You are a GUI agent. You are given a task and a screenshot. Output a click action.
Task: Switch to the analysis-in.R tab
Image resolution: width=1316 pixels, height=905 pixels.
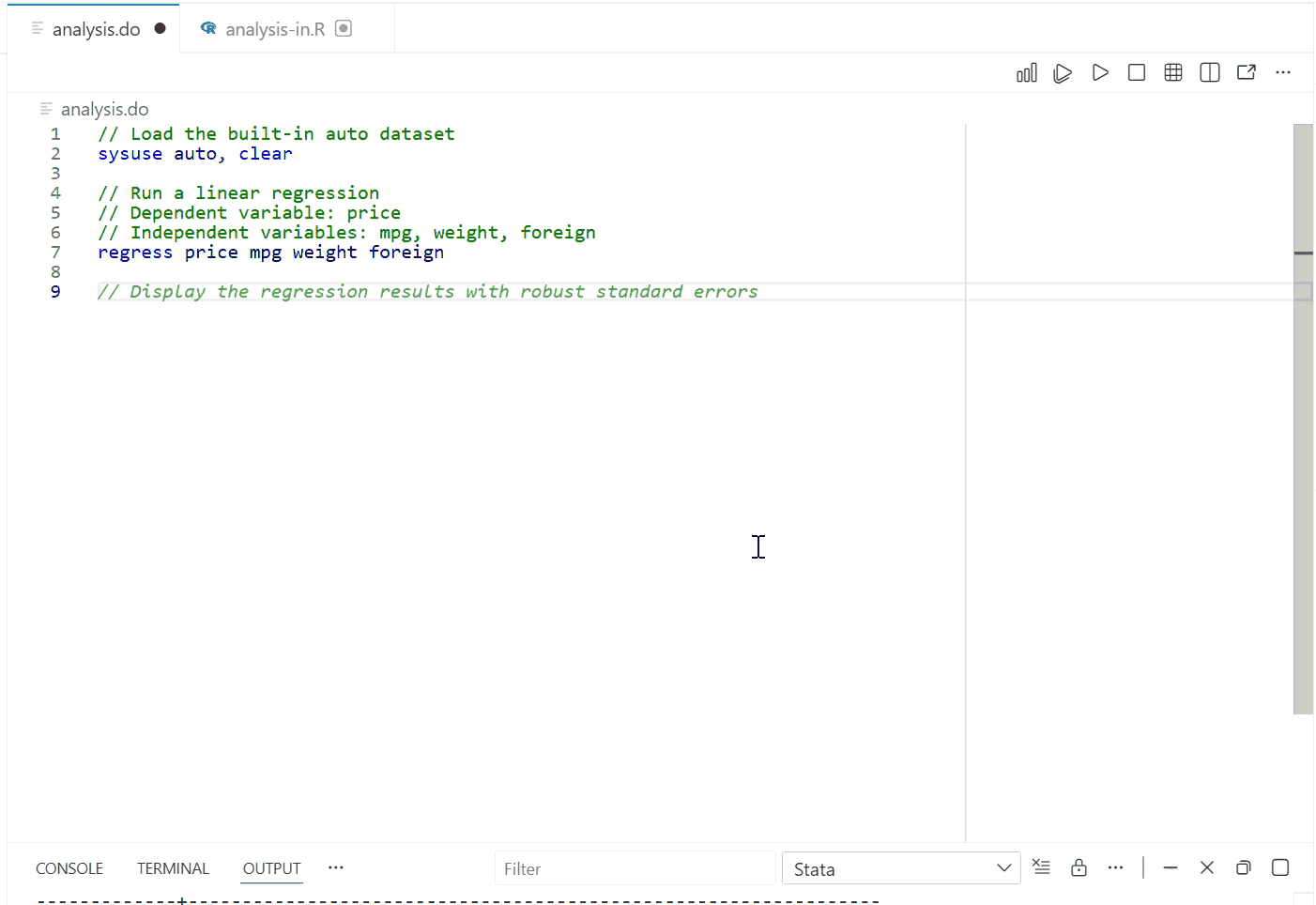(274, 29)
